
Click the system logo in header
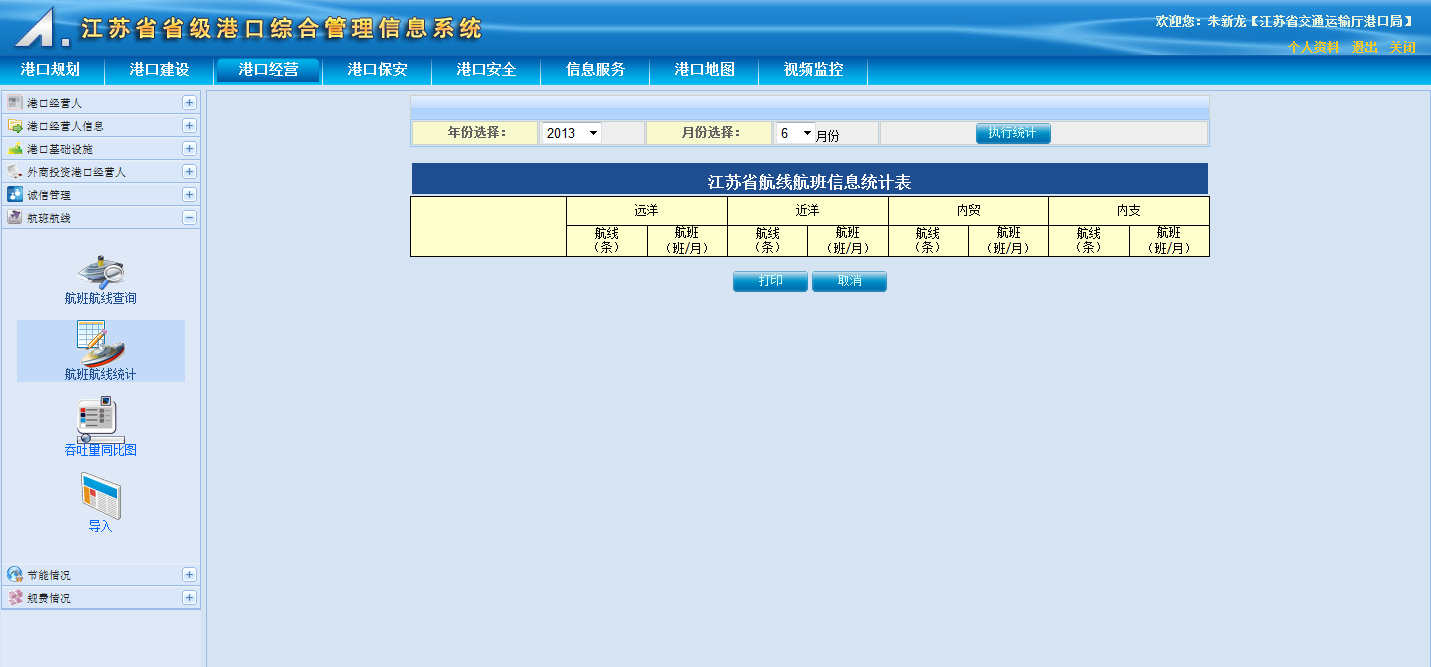pyautogui.click(x=40, y=27)
